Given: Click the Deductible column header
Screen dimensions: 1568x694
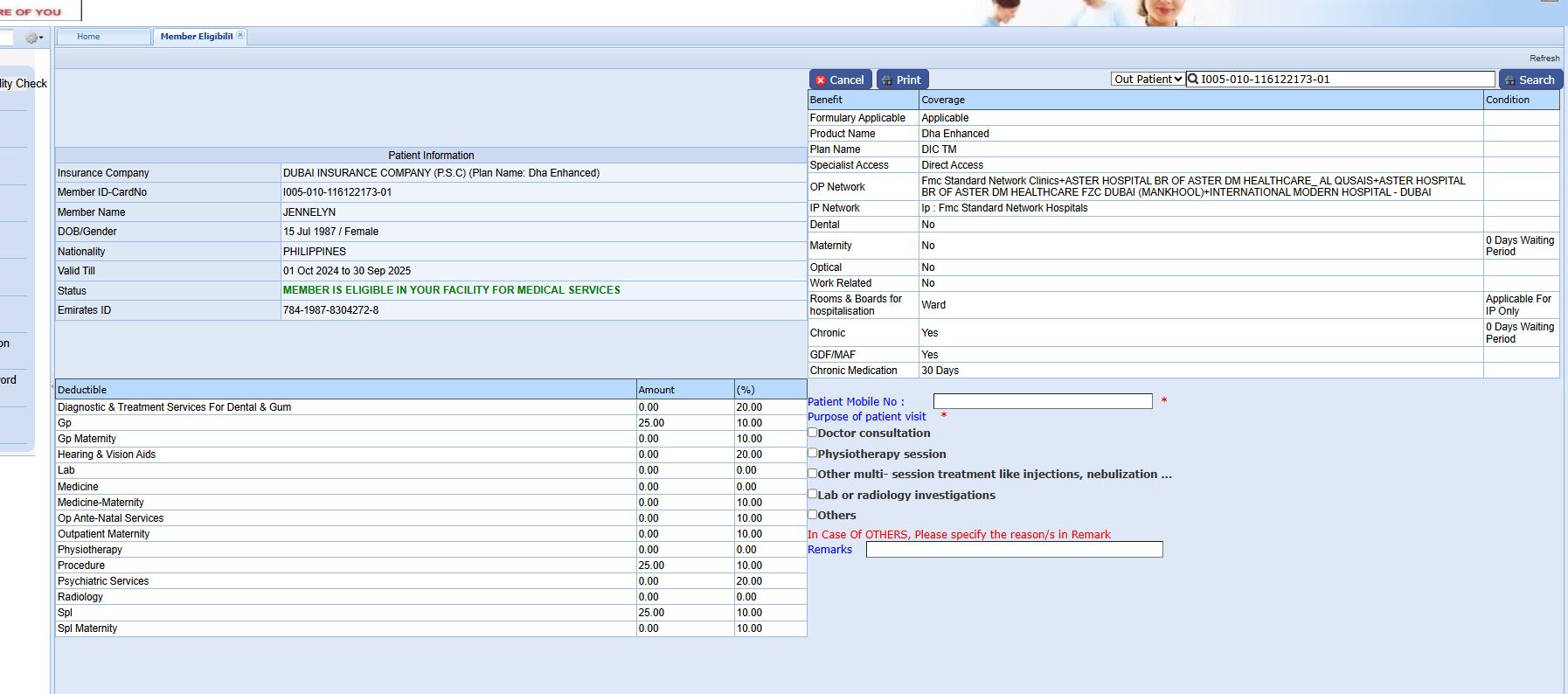Looking at the screenshot, I should coord(82,390).
